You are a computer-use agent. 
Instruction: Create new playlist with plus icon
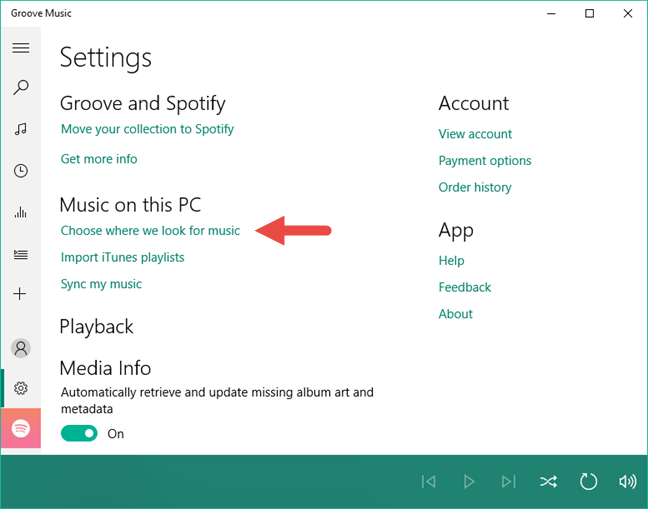click(20, 294)
